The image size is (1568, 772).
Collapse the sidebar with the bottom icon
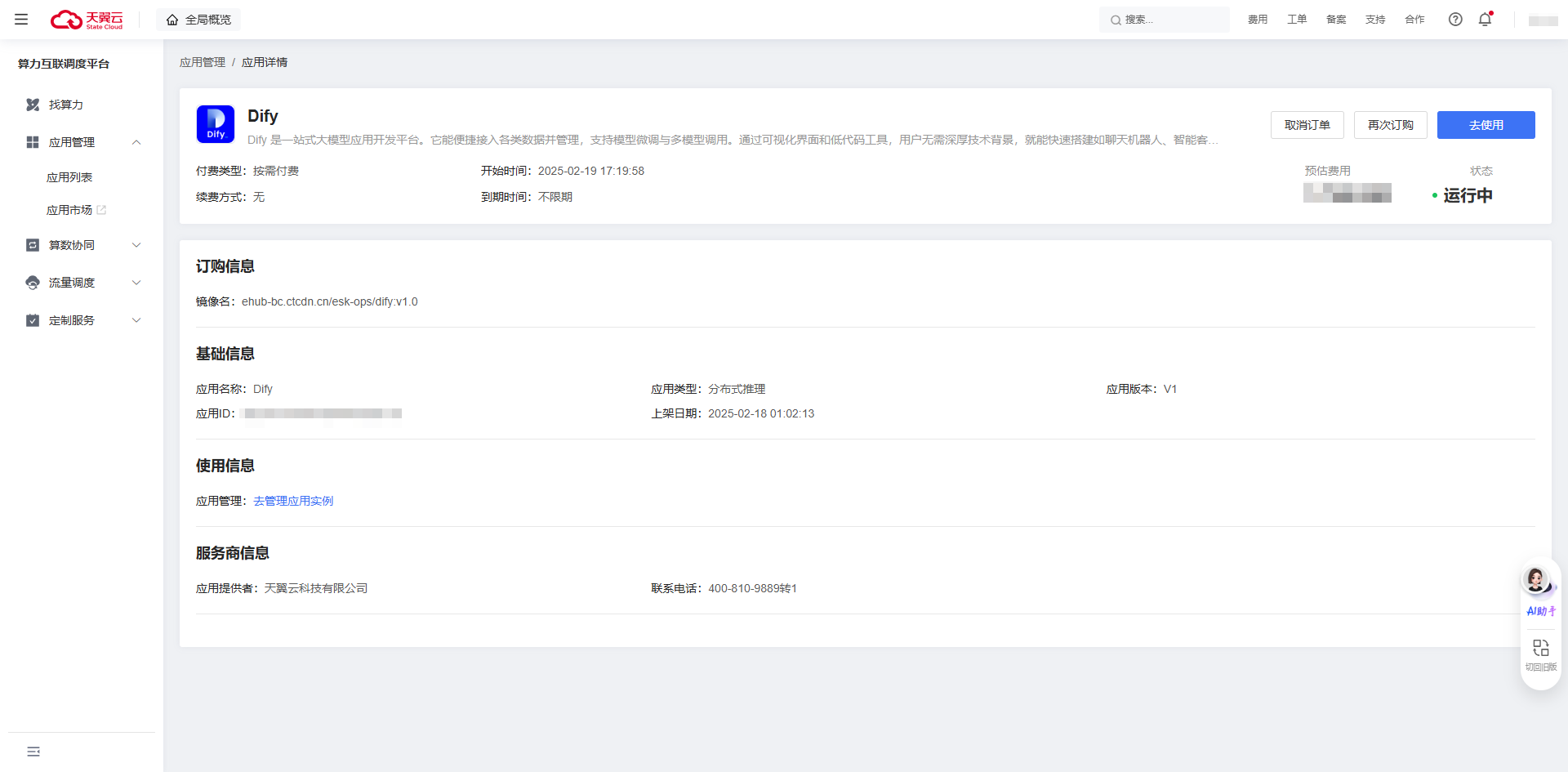point(33,752)
